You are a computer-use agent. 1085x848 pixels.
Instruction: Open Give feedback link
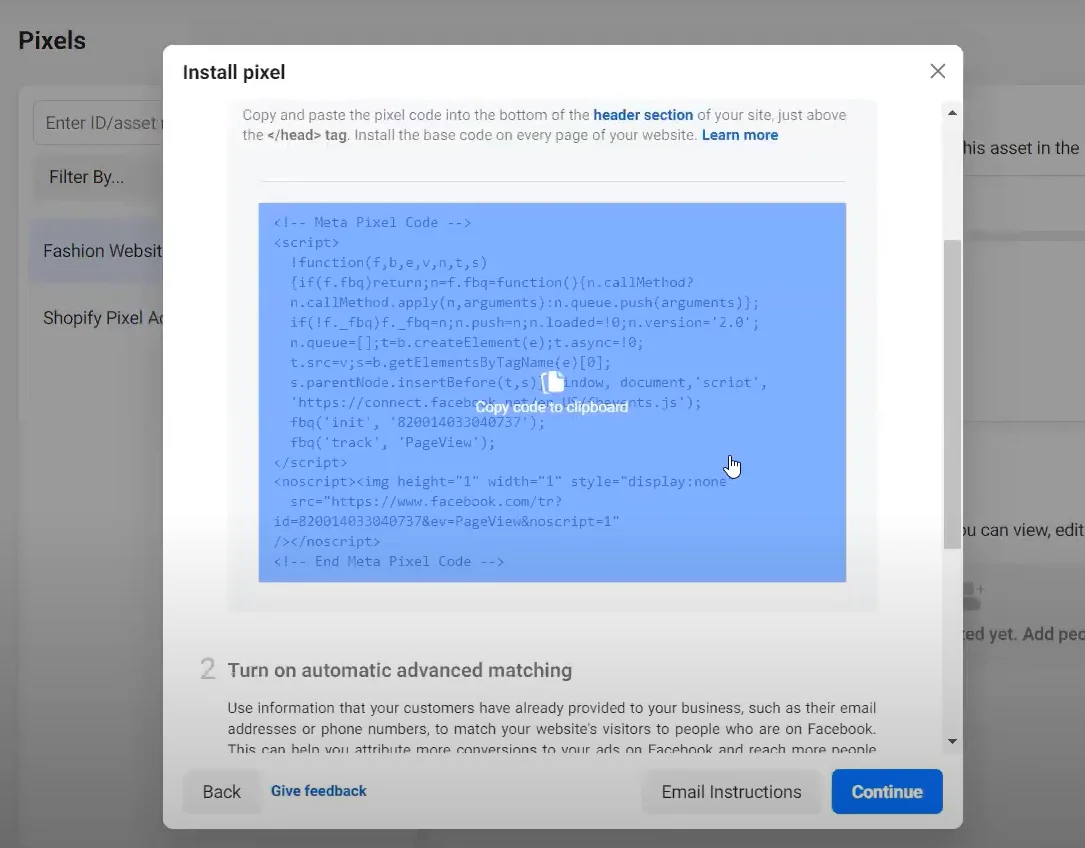coord(318,791)
